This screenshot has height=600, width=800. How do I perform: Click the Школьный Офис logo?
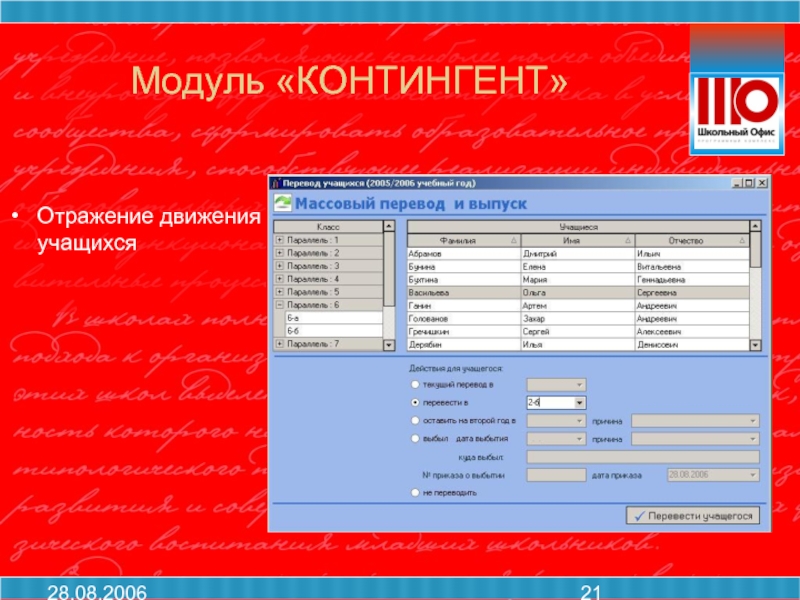coord(737,113)
